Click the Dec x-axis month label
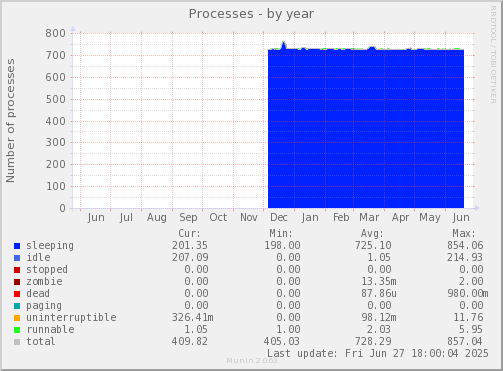 pos(279,217)
